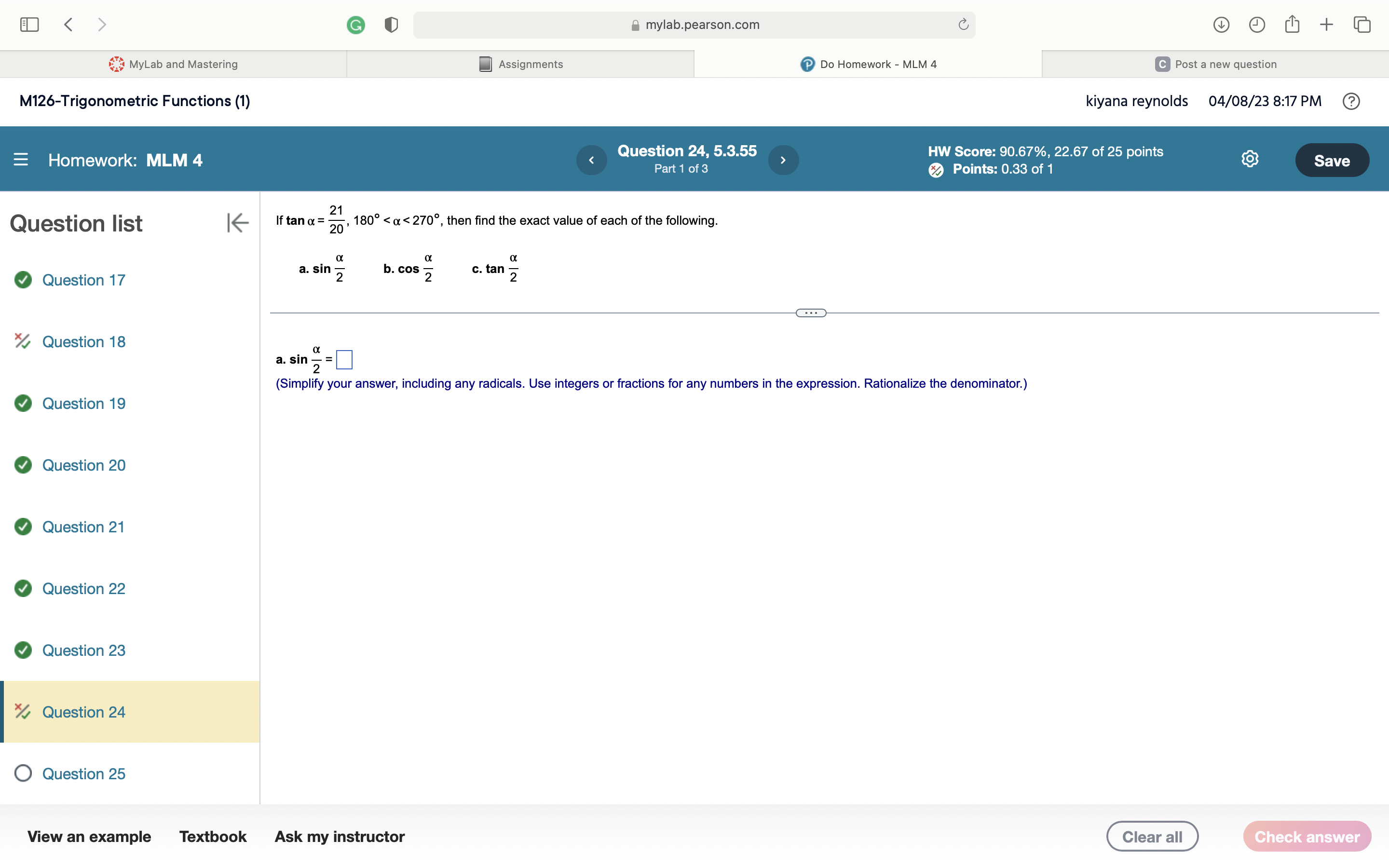1389x868 pixels.
Task: Open the privacy shield icon
Action: pos(392,25)
